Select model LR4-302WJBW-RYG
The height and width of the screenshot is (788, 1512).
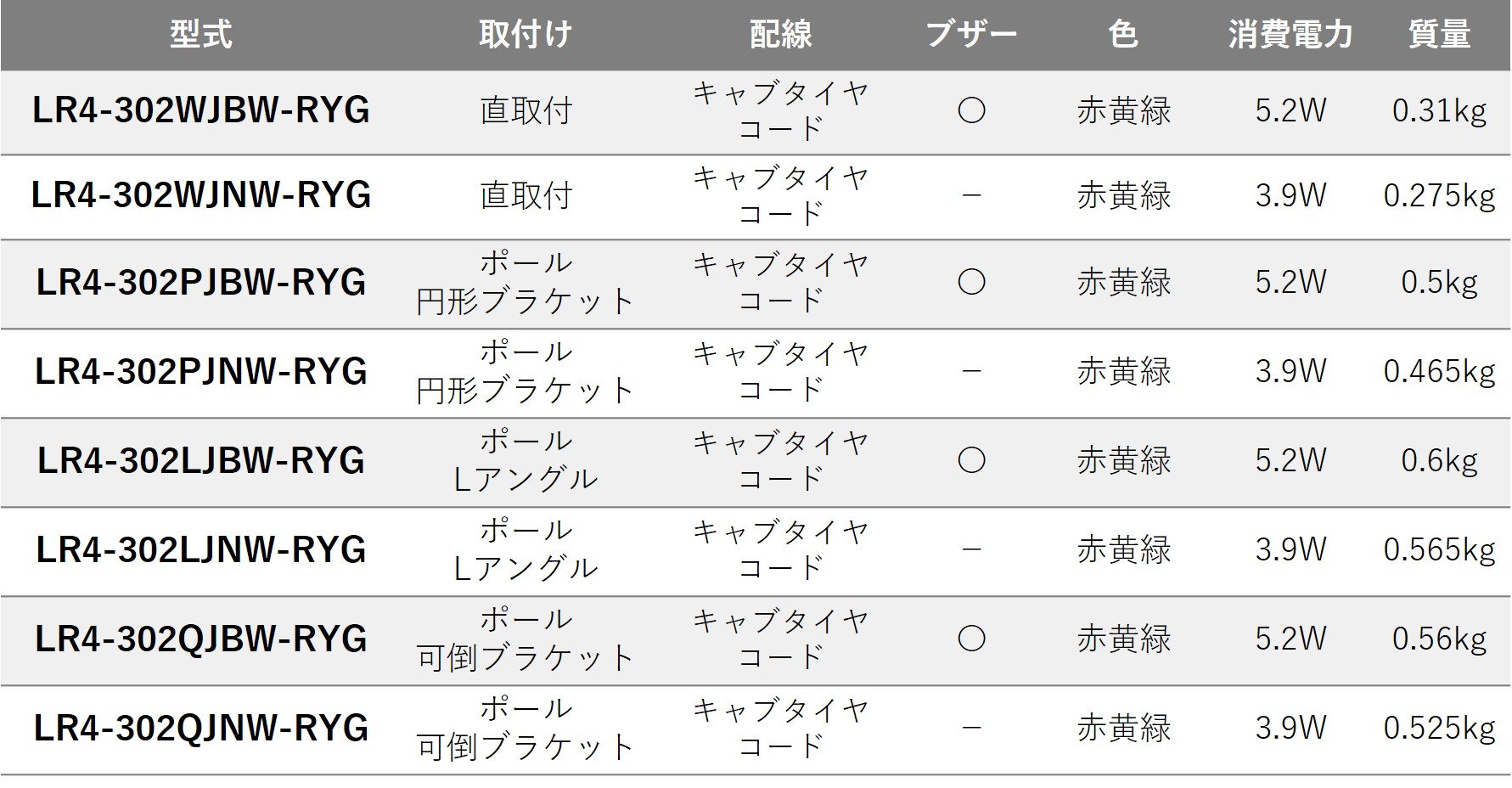tap(201, 110)
